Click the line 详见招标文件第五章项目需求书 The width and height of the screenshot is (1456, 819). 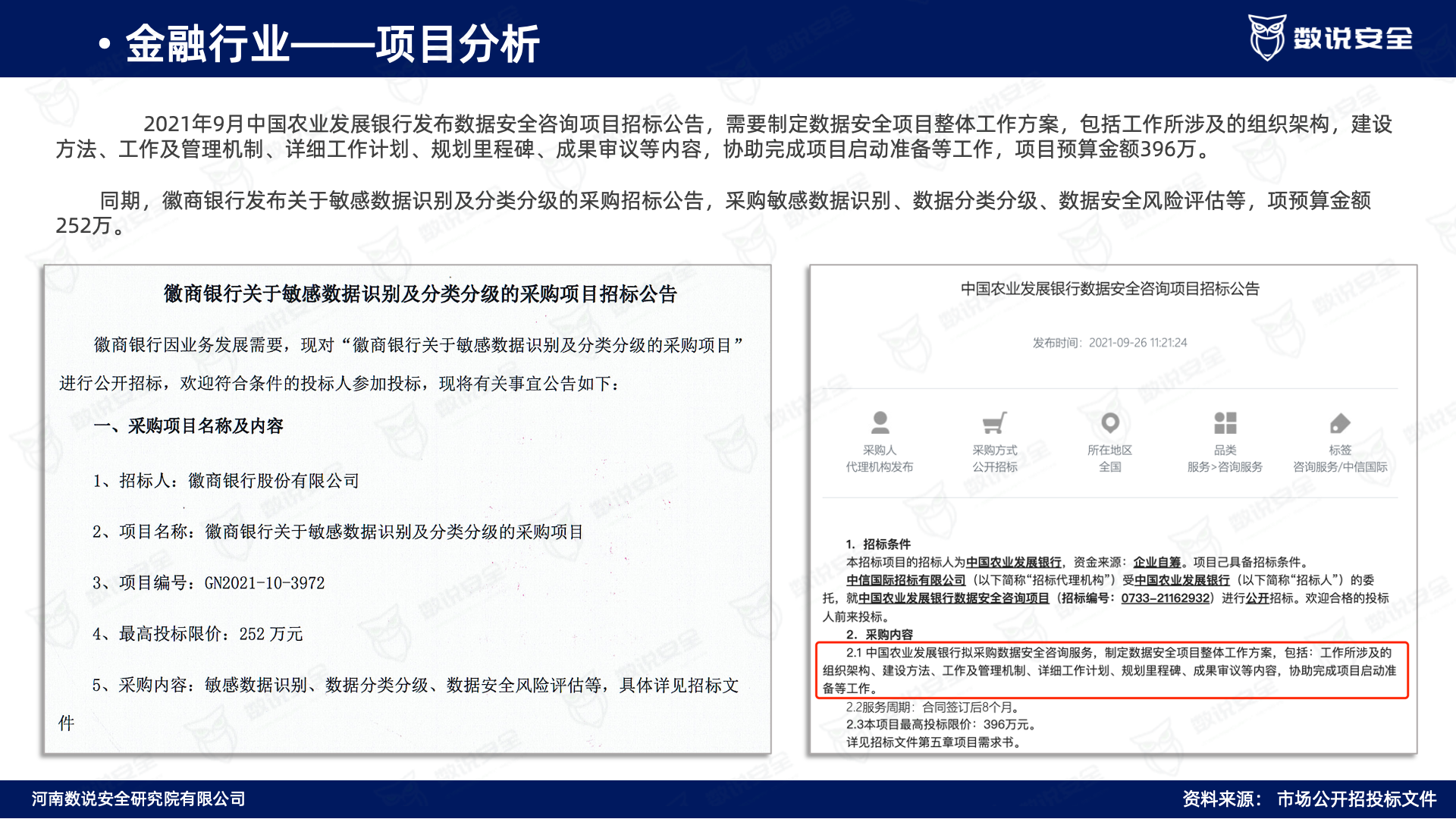935,742
